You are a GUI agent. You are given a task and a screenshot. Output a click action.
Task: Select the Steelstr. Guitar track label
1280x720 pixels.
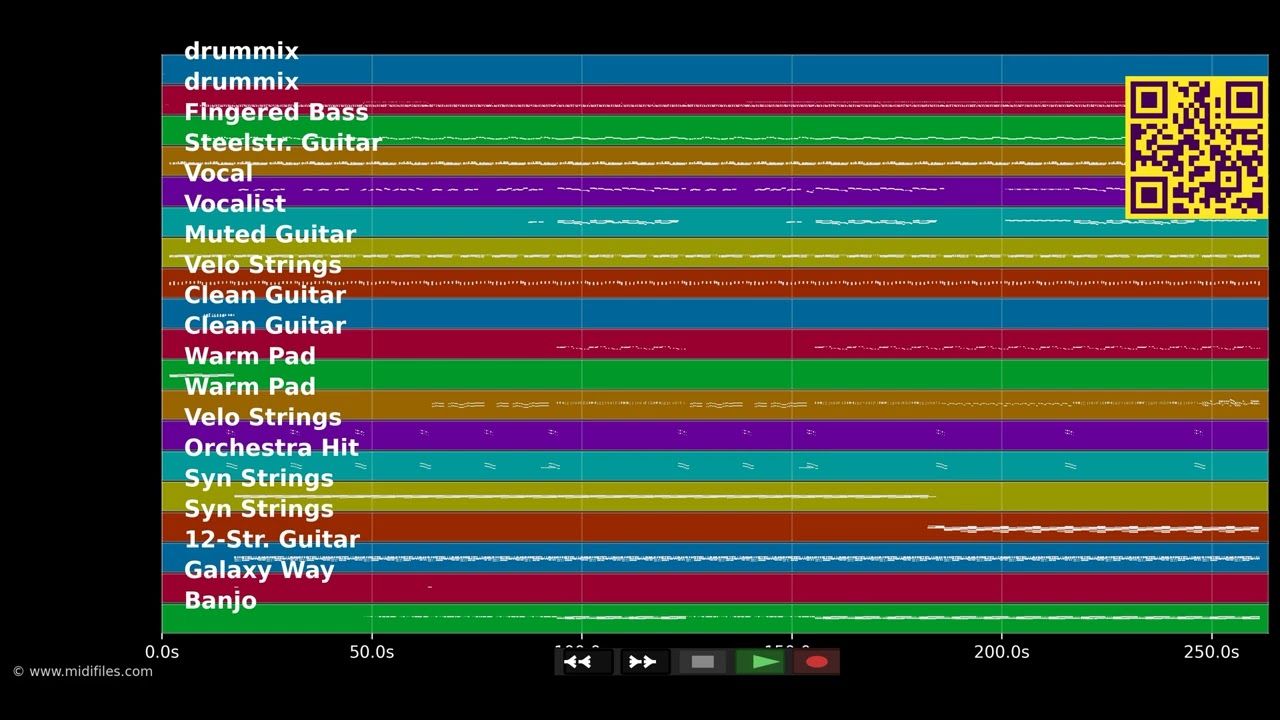[x=283, y=143]
